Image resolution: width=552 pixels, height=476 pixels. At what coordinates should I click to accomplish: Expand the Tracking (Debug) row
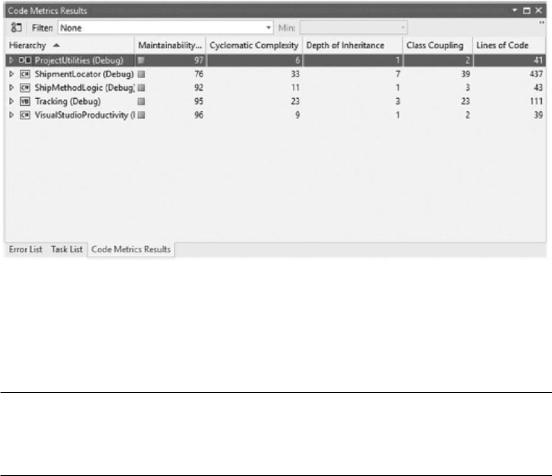tap(11, 101)
